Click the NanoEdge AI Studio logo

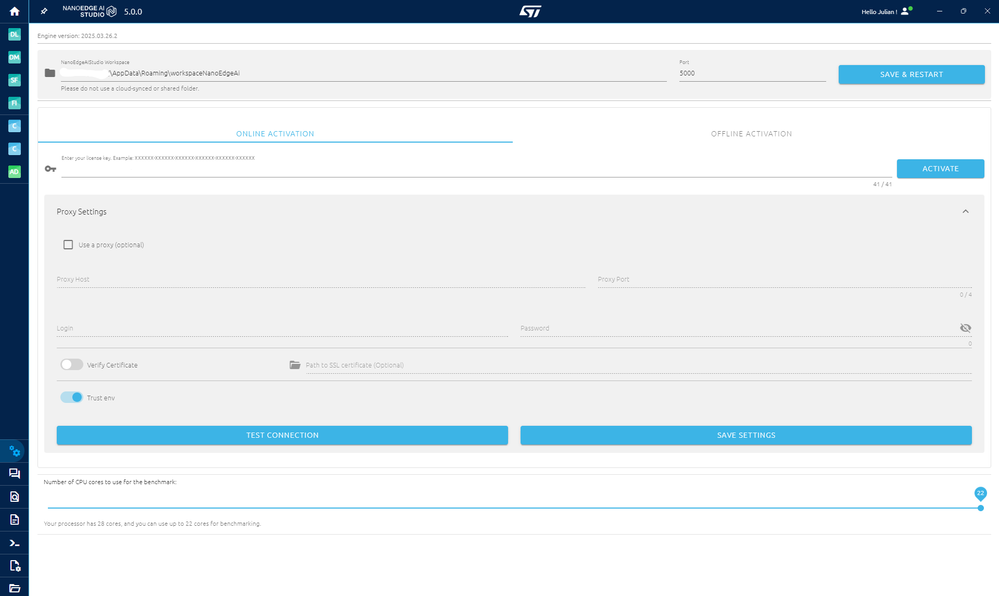[90, 11]
